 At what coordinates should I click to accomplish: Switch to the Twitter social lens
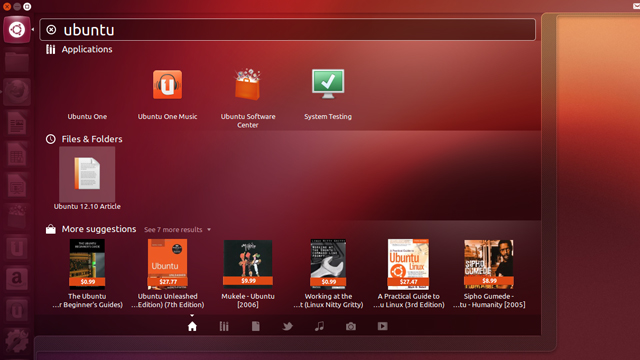[x=288, y=326]
